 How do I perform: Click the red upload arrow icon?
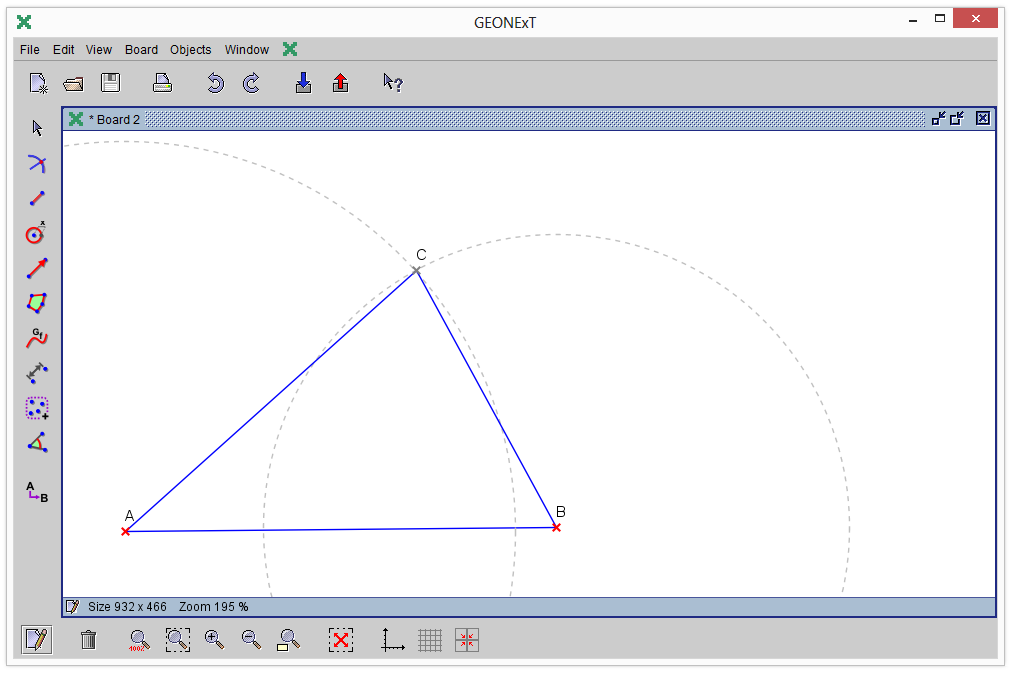click(x=340, y=83)
